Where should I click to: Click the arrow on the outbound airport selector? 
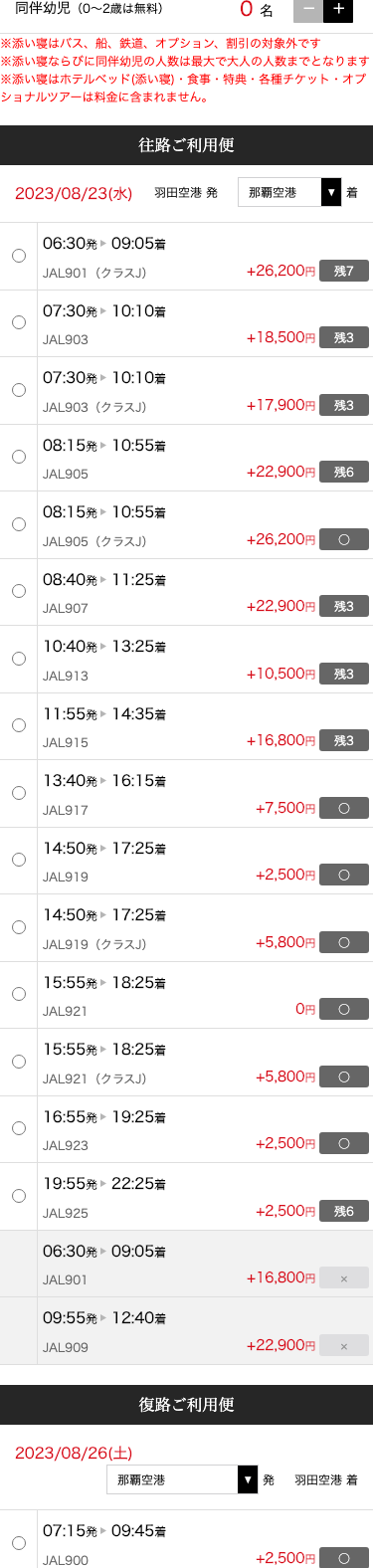[x=331, y=192]
